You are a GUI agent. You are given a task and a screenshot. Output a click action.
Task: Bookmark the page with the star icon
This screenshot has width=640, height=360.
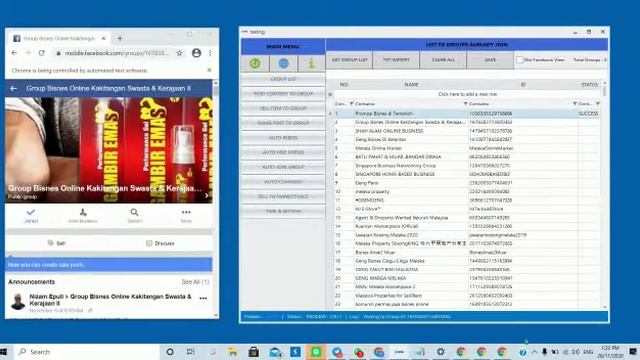coord(180,53)
